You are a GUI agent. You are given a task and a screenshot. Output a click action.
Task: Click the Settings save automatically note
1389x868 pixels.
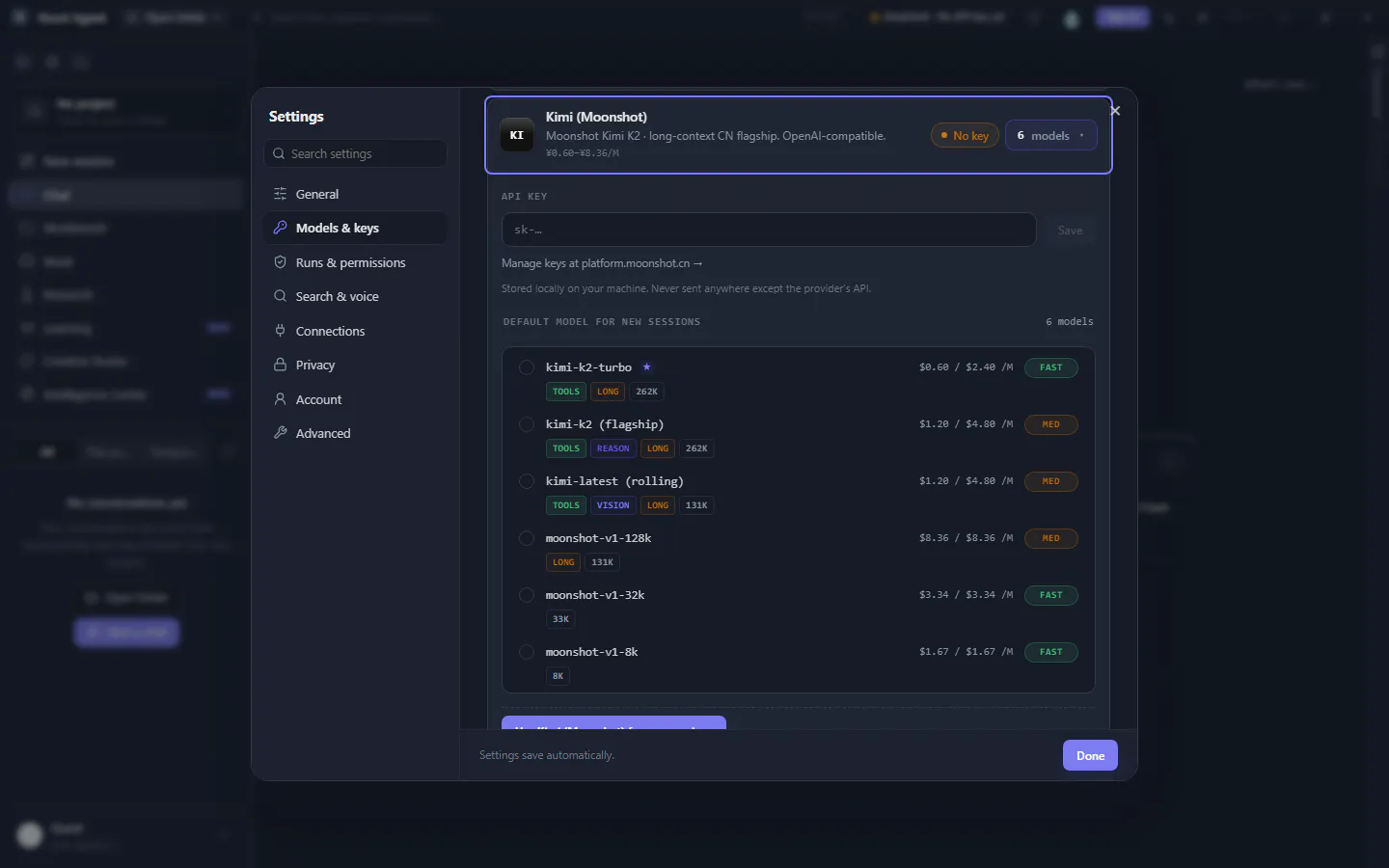click(547, 755)
